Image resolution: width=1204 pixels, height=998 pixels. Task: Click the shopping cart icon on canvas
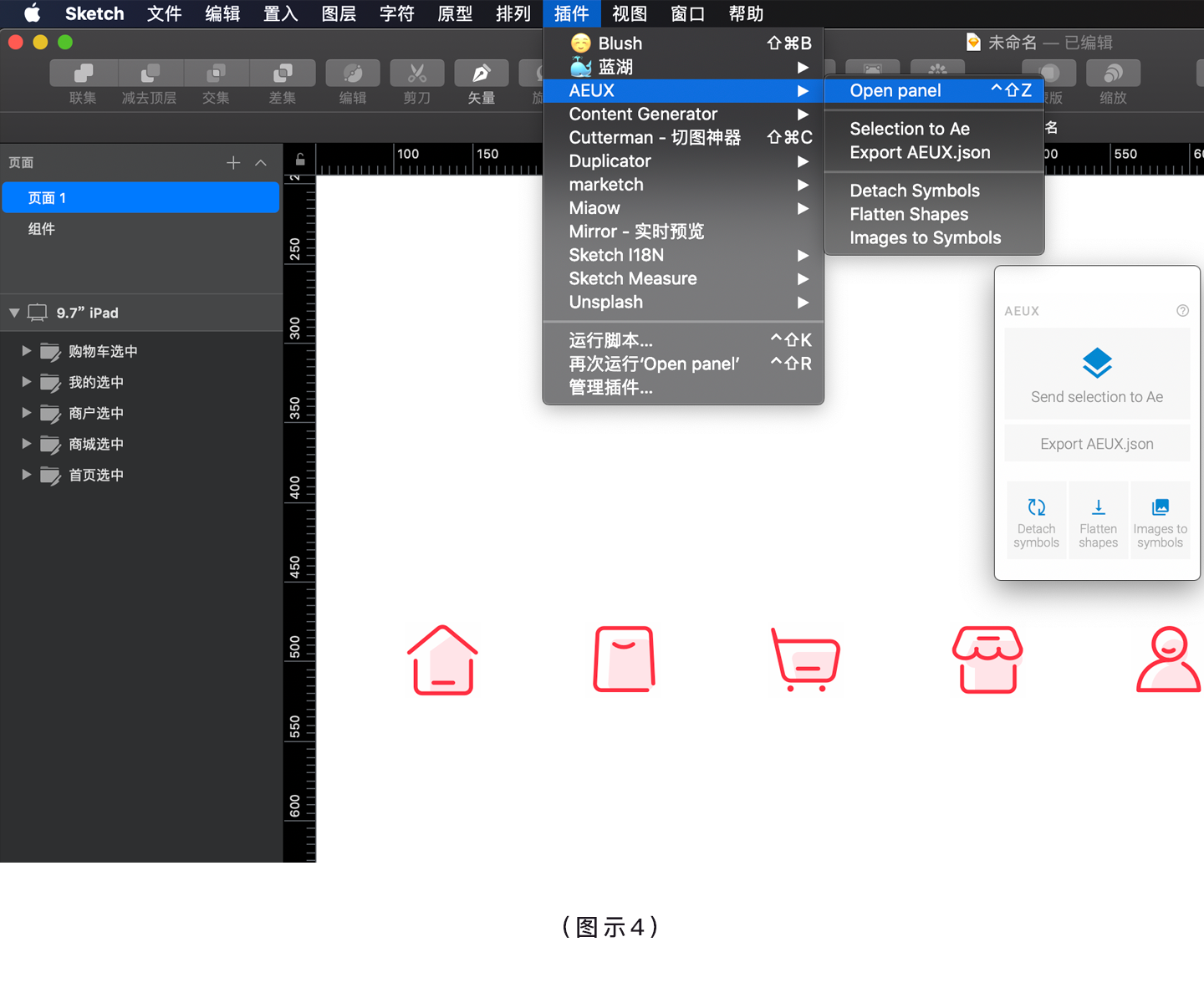coord(805,659)
